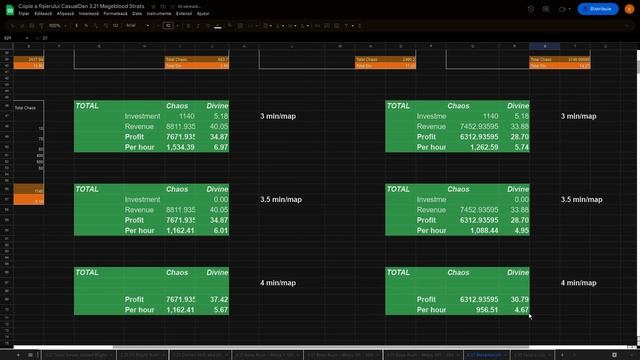Click the horizontal scrollbar at the bottom

coord(320,347)
